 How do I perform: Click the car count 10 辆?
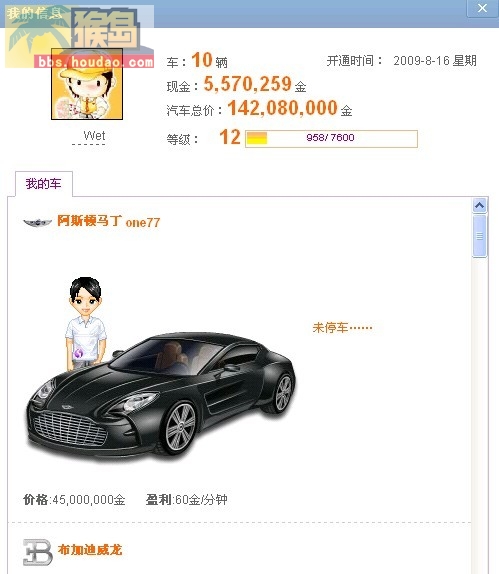tap(209, 60)
